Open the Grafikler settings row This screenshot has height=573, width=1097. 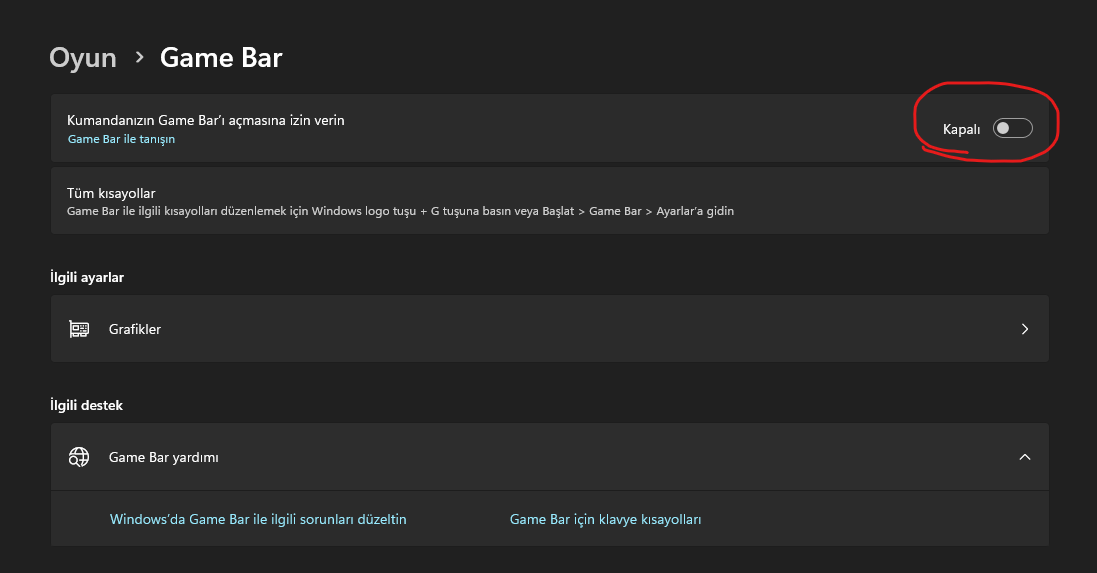tap(549, 329)
